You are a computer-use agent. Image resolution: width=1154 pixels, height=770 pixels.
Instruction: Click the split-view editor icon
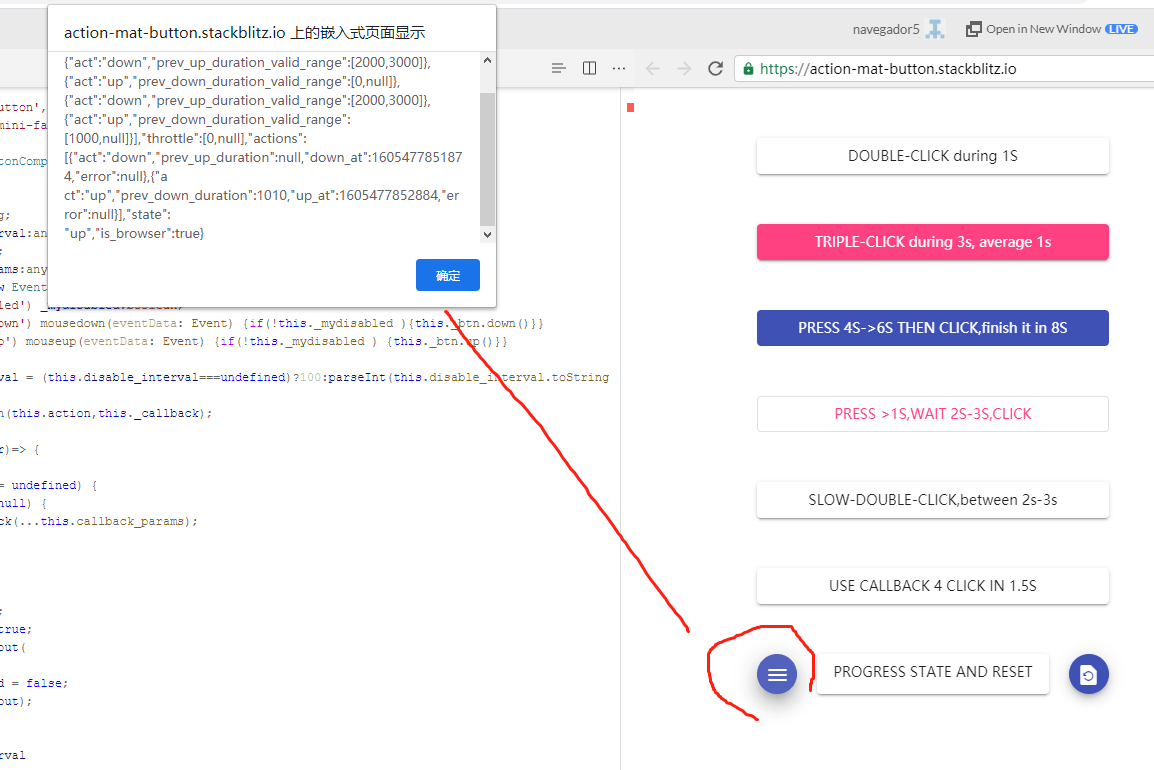589,68
